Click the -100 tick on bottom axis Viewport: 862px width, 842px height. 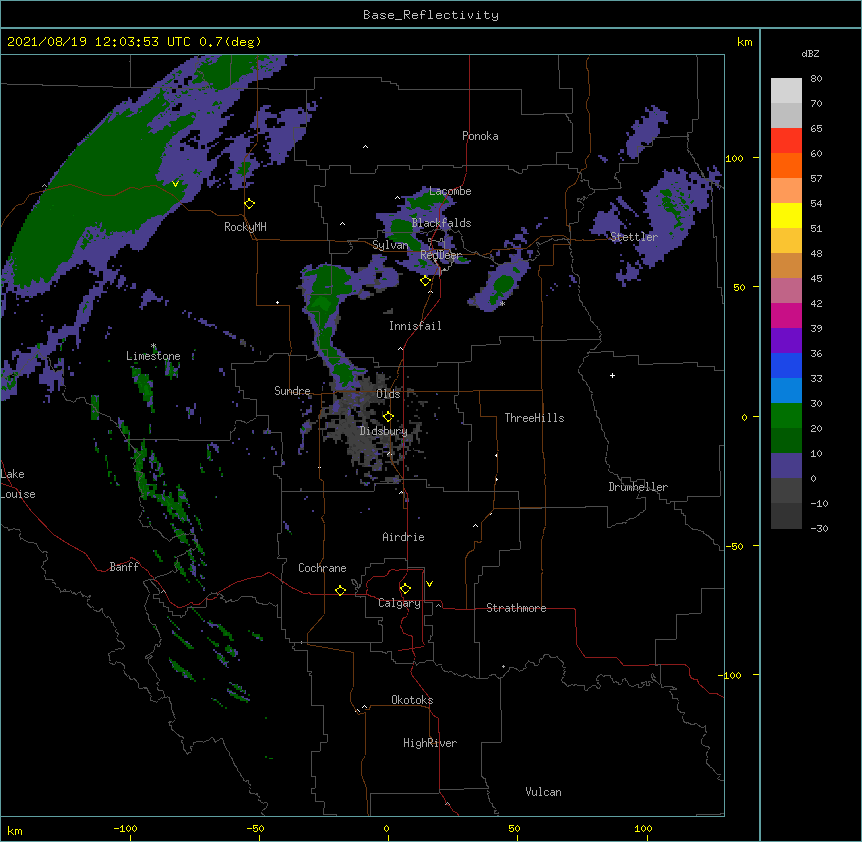[x=126, y=828]
